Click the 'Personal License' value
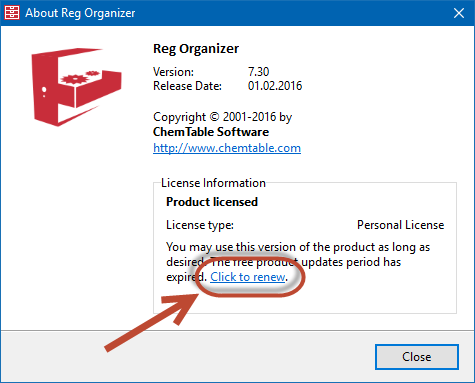The image size is (475, 383). 401,225
